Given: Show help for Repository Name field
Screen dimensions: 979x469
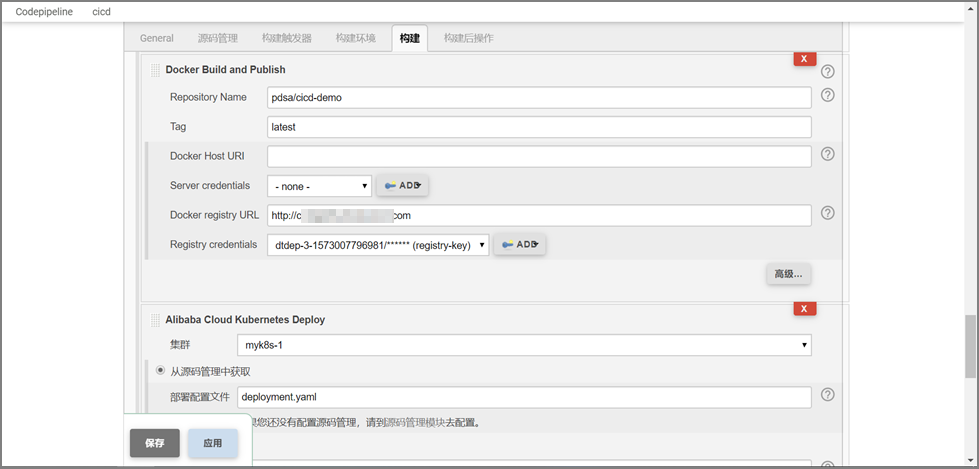Looking at the screenshot, I should coord(827,95).
